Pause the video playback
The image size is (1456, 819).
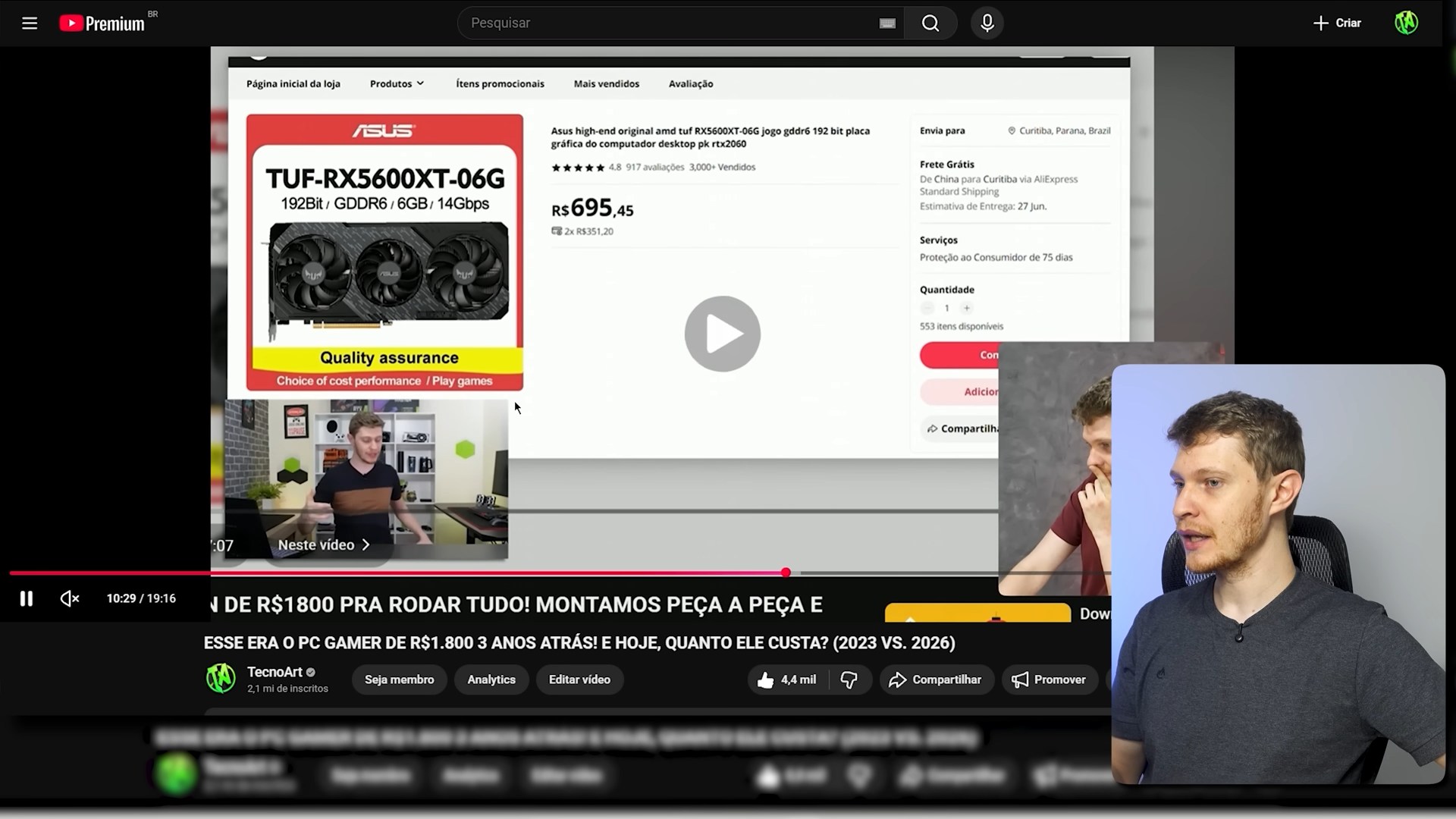click(27, 599)
